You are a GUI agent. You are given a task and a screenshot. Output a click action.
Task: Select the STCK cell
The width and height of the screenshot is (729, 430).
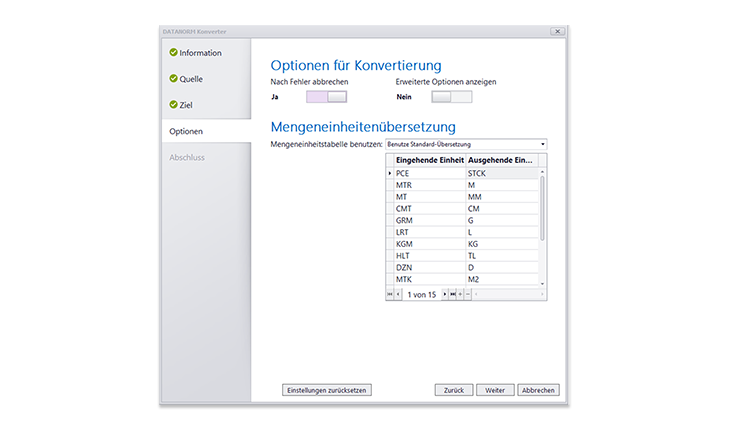click(x=502, y=173)
